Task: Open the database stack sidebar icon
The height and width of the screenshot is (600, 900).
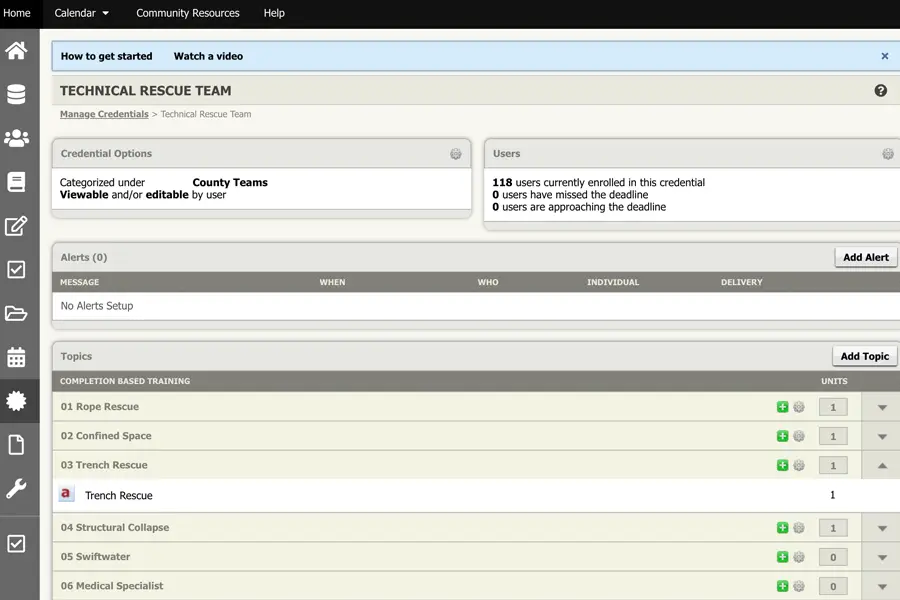Action: 16,94
